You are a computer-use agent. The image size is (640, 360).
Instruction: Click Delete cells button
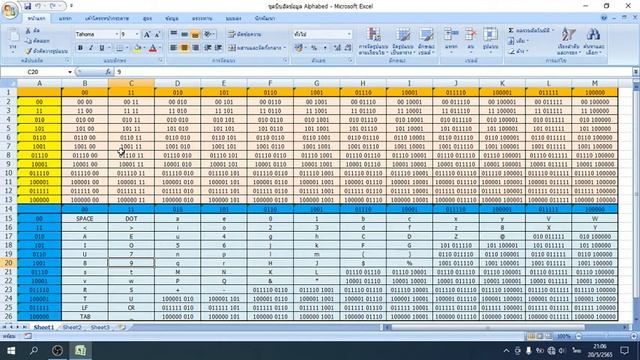pos(471,40)
